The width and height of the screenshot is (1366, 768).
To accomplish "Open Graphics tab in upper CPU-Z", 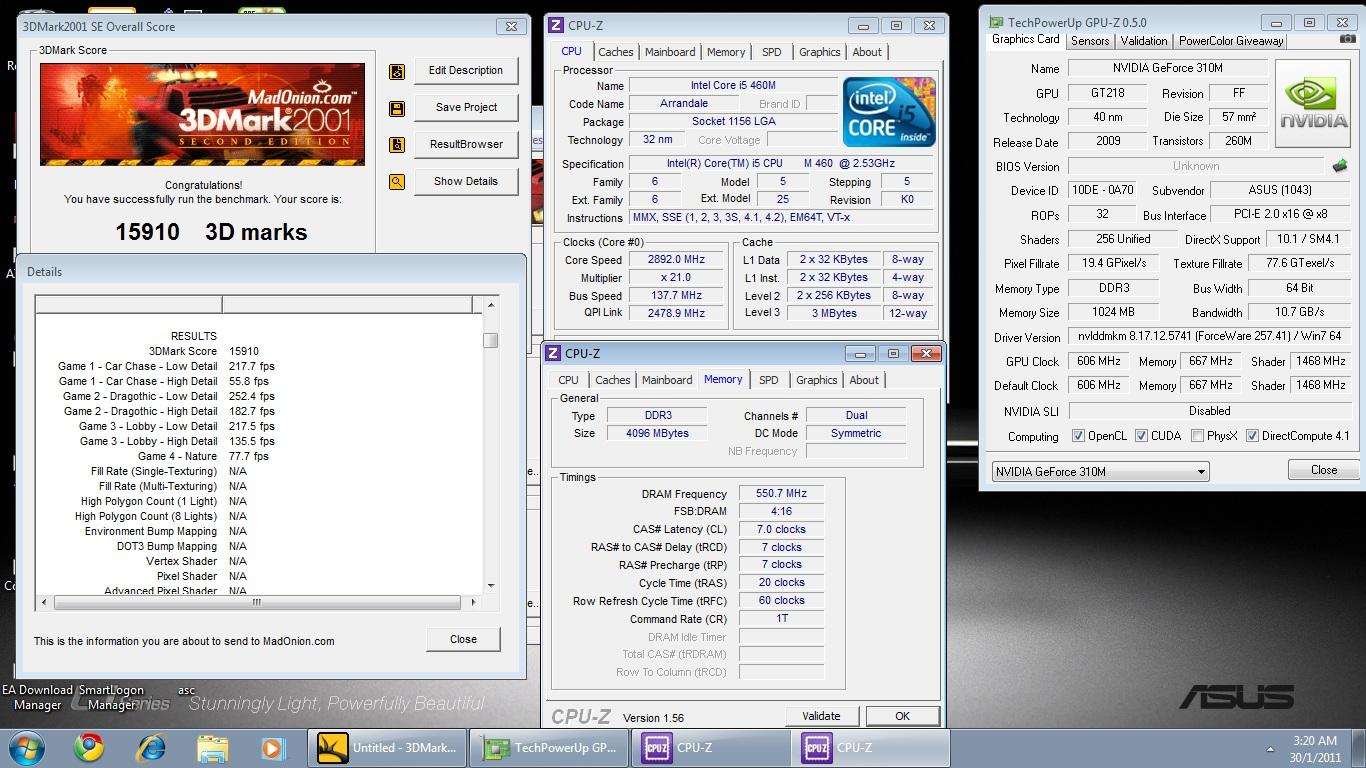I will pyautogui.click(x=819, y=52).
